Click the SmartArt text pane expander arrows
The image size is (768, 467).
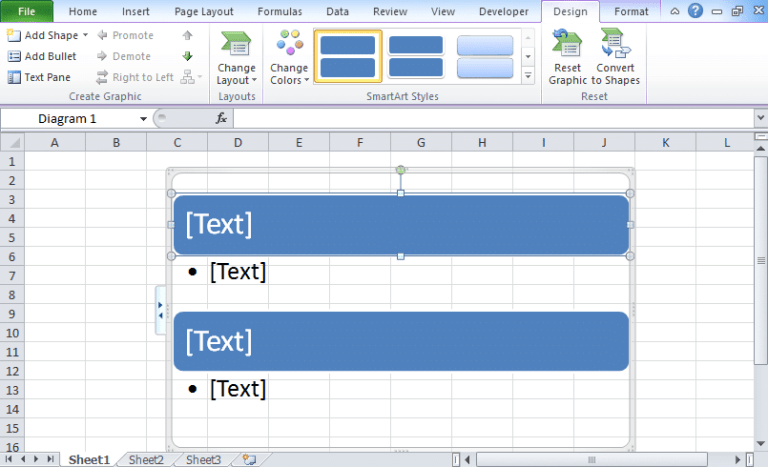[x=160, y=310]
